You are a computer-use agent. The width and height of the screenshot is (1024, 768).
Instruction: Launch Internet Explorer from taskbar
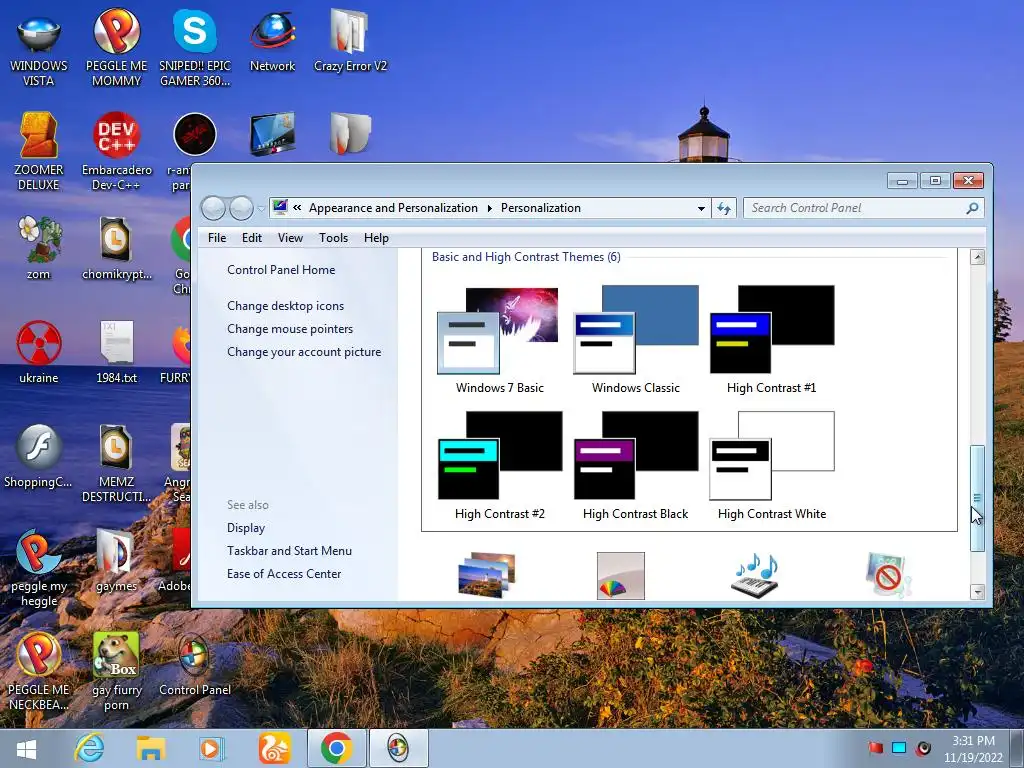click(x=89, y=748)
